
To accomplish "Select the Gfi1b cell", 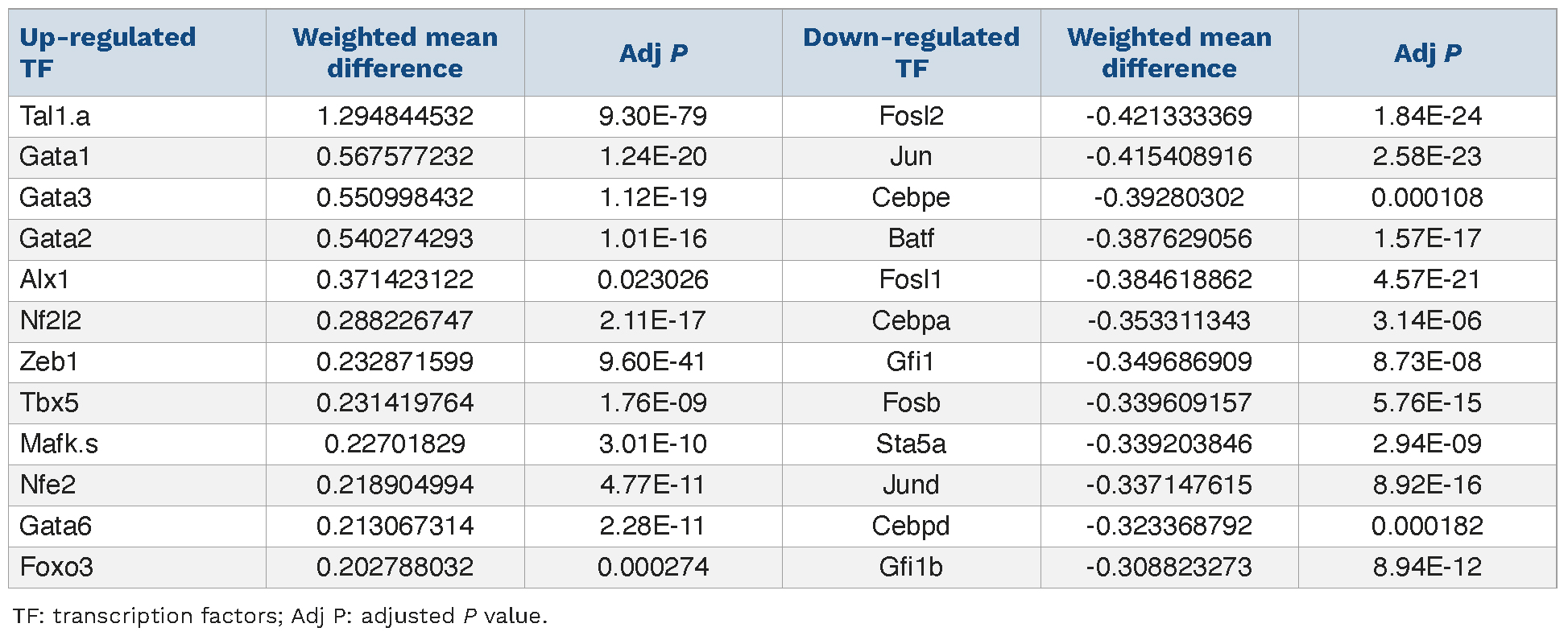I will 911,568.
